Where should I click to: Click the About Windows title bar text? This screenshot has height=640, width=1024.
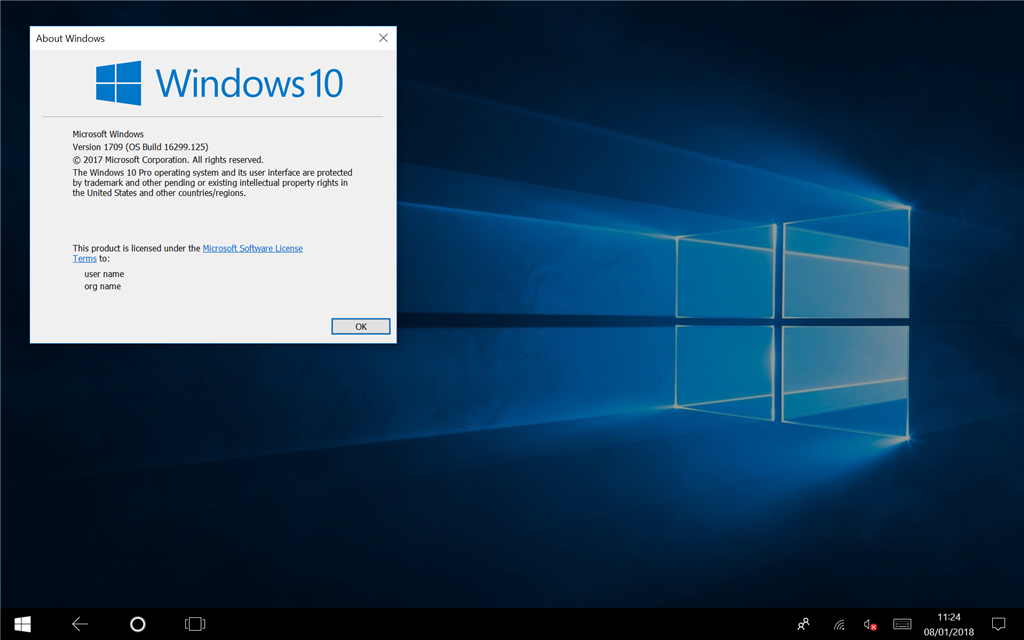click(x=70, y=39)
